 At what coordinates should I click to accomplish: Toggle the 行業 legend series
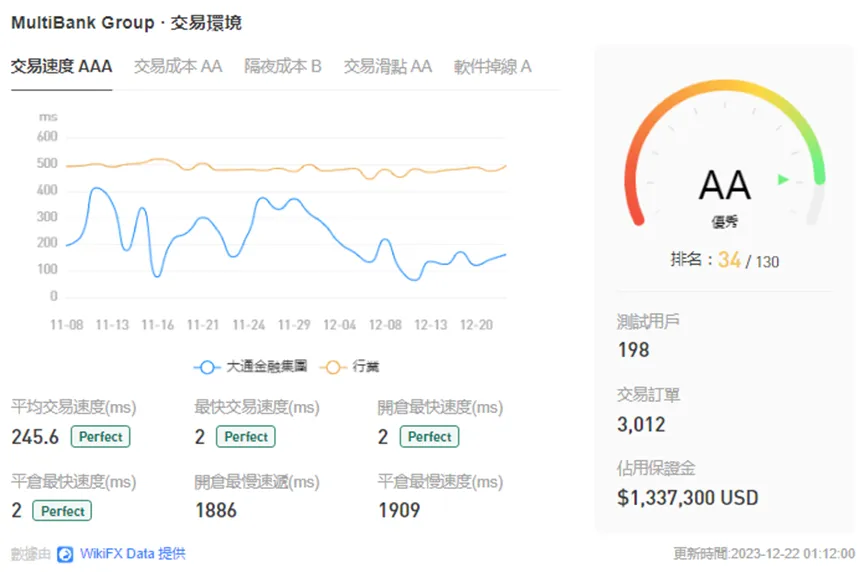[349, 366]
